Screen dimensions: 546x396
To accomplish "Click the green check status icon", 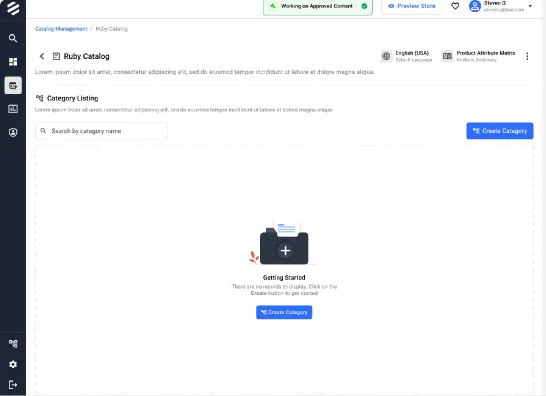I will click(364, 6).
